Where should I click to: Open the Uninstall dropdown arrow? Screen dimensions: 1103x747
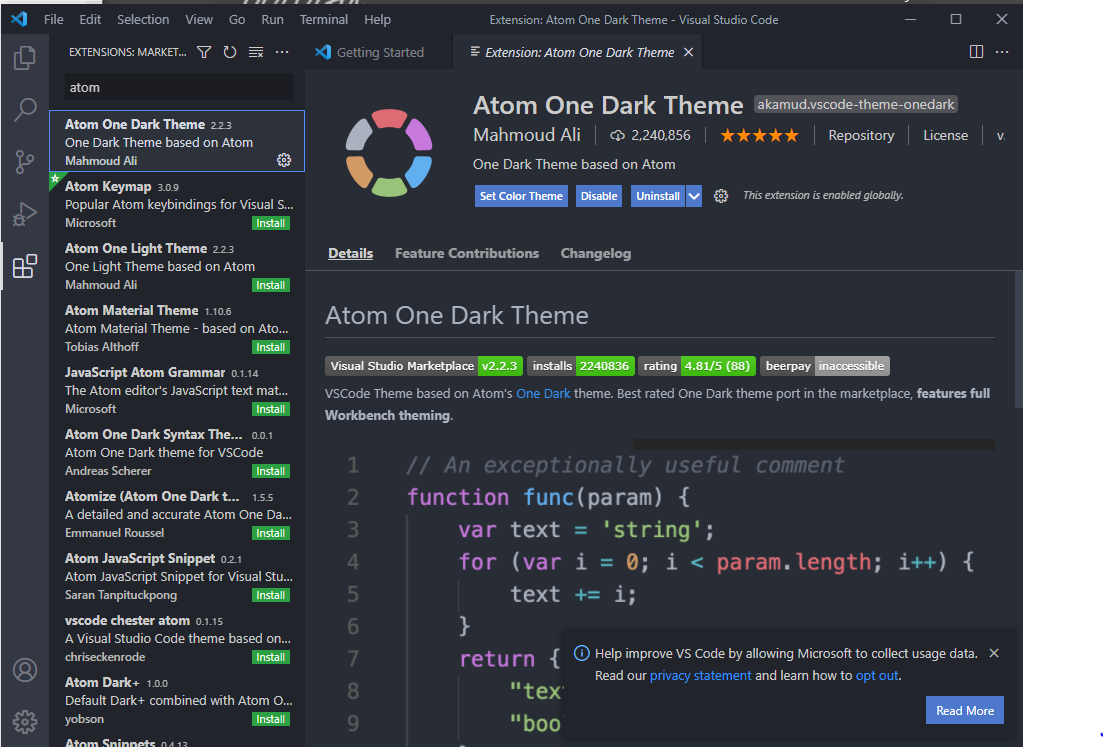tap(694, 196)
